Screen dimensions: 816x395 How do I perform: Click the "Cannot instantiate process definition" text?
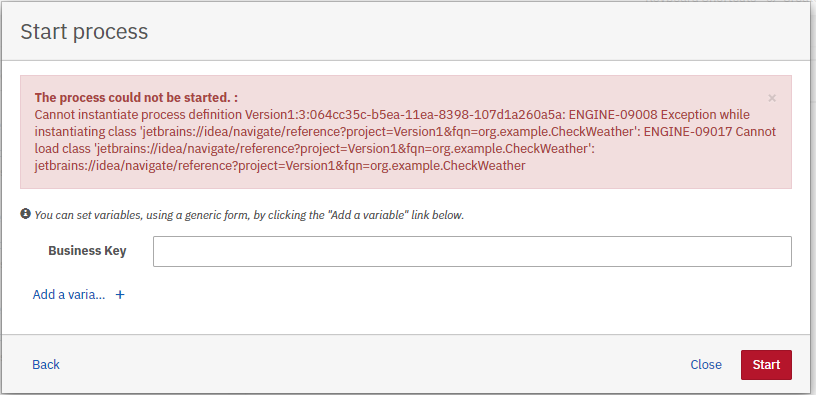tap(138, 114)
